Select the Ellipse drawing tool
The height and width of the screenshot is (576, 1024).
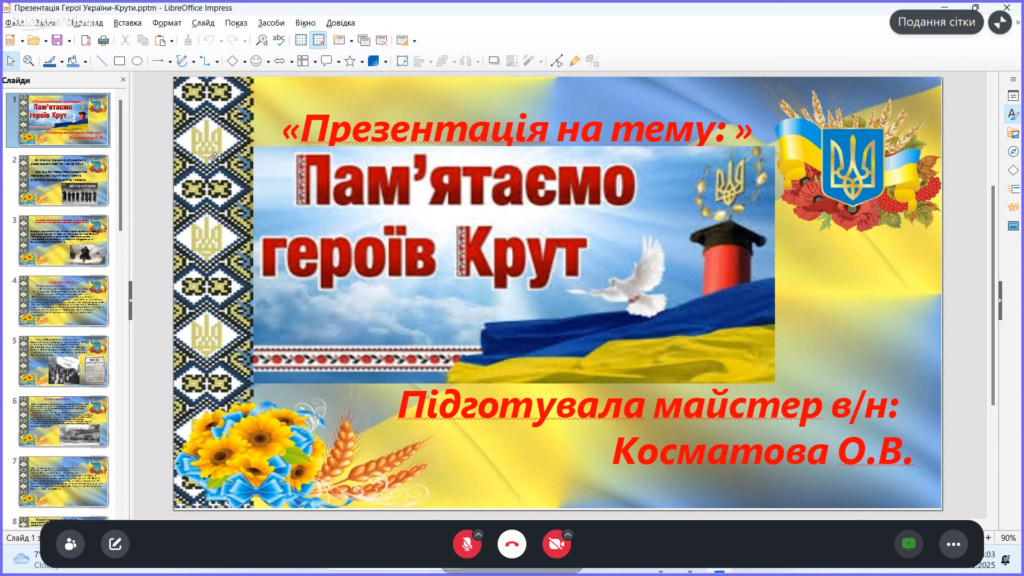tap(137, 61)
